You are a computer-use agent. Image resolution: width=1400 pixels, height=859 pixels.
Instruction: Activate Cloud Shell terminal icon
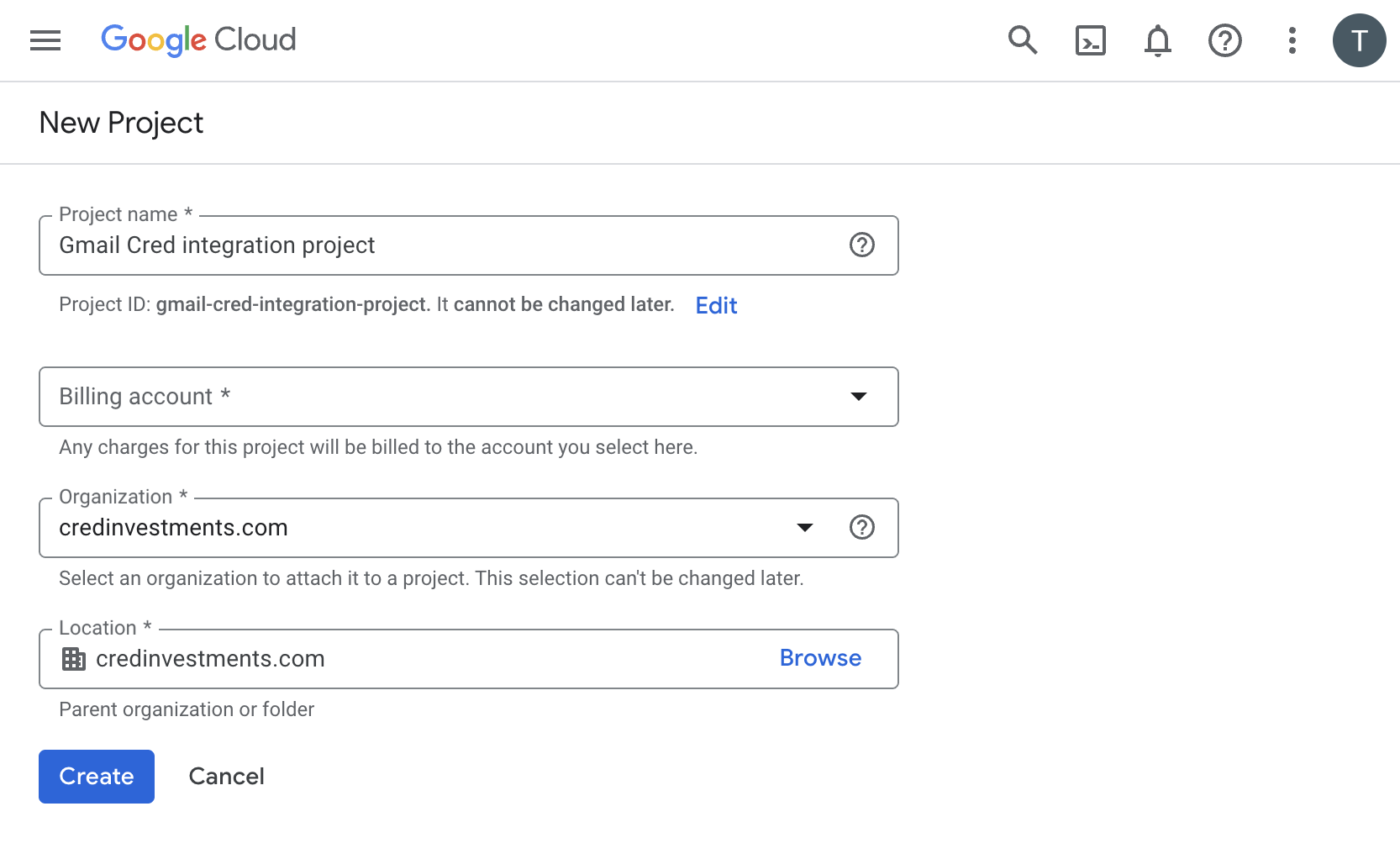[1091, 40]
